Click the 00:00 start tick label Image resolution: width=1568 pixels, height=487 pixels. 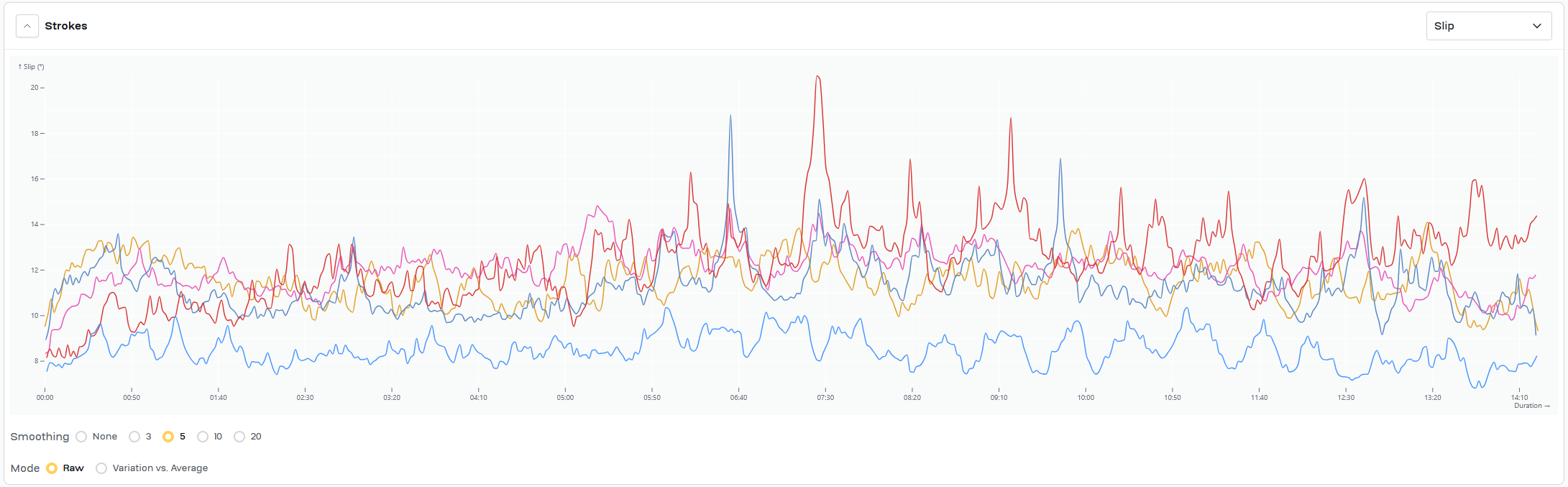(x=45, y=397)
